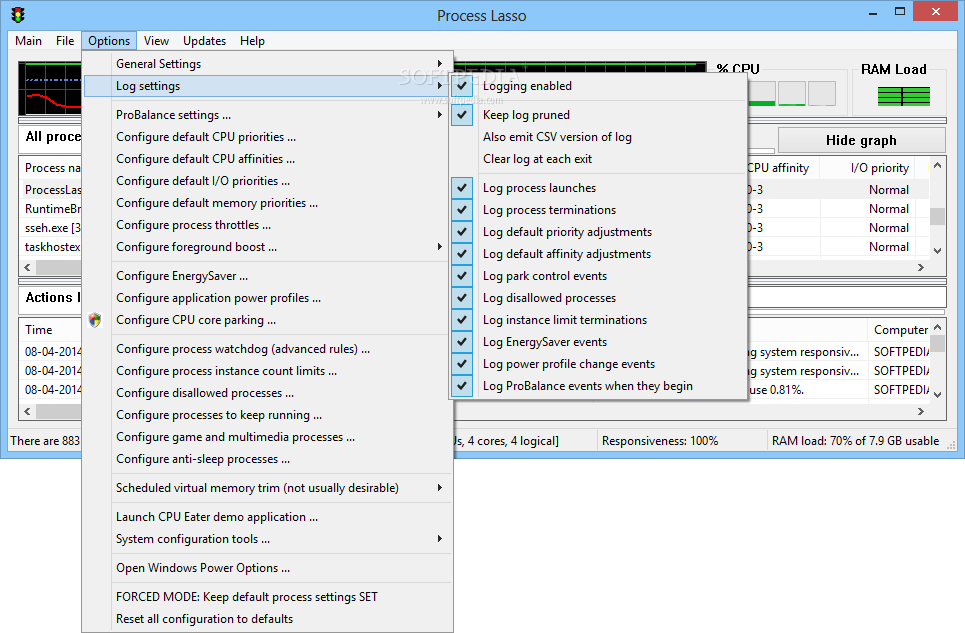
Task: Uncheck Log process launches
Action: (x=462, y=188)
